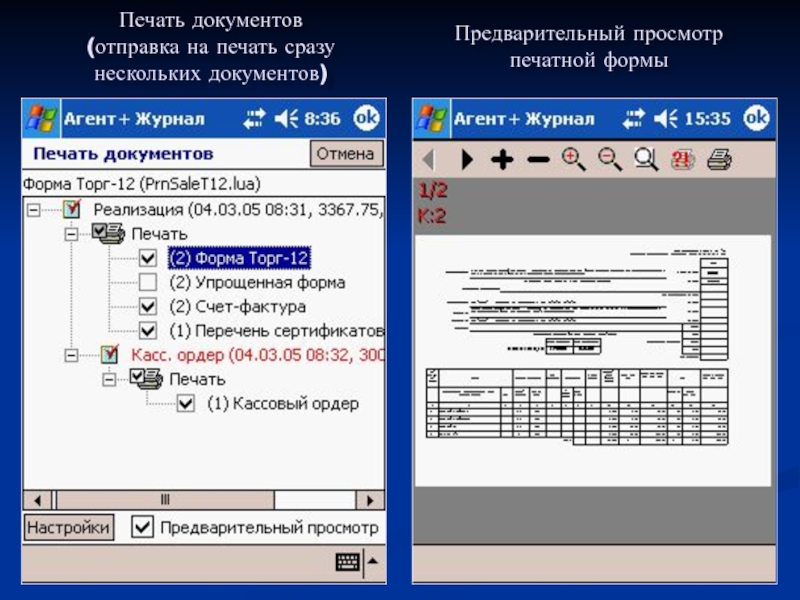Print document with printer icon in preview
The width and height of the screenshot is (800, 600).
coord(719,160)
